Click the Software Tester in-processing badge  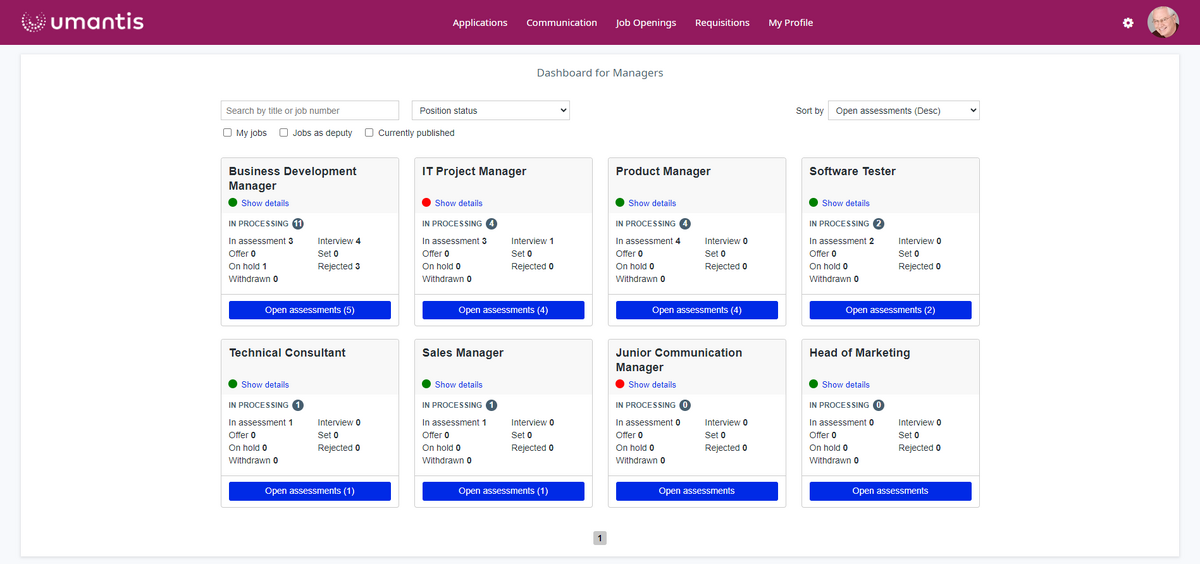tap(878, 224)
